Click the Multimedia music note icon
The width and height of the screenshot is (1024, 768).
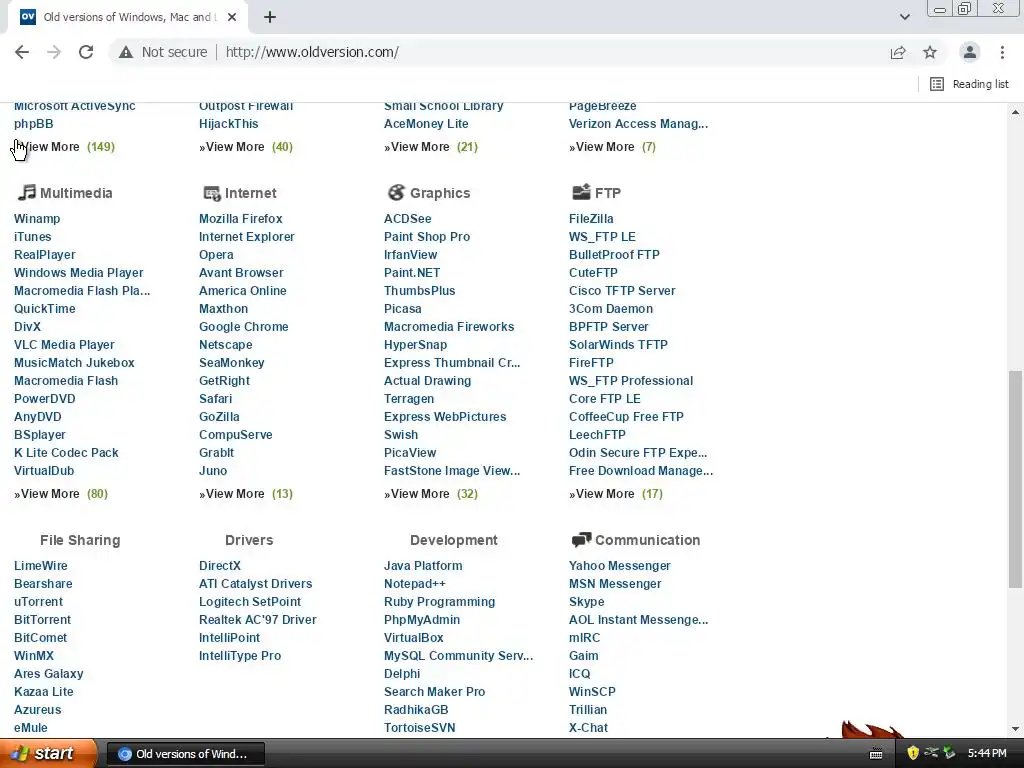26,192
